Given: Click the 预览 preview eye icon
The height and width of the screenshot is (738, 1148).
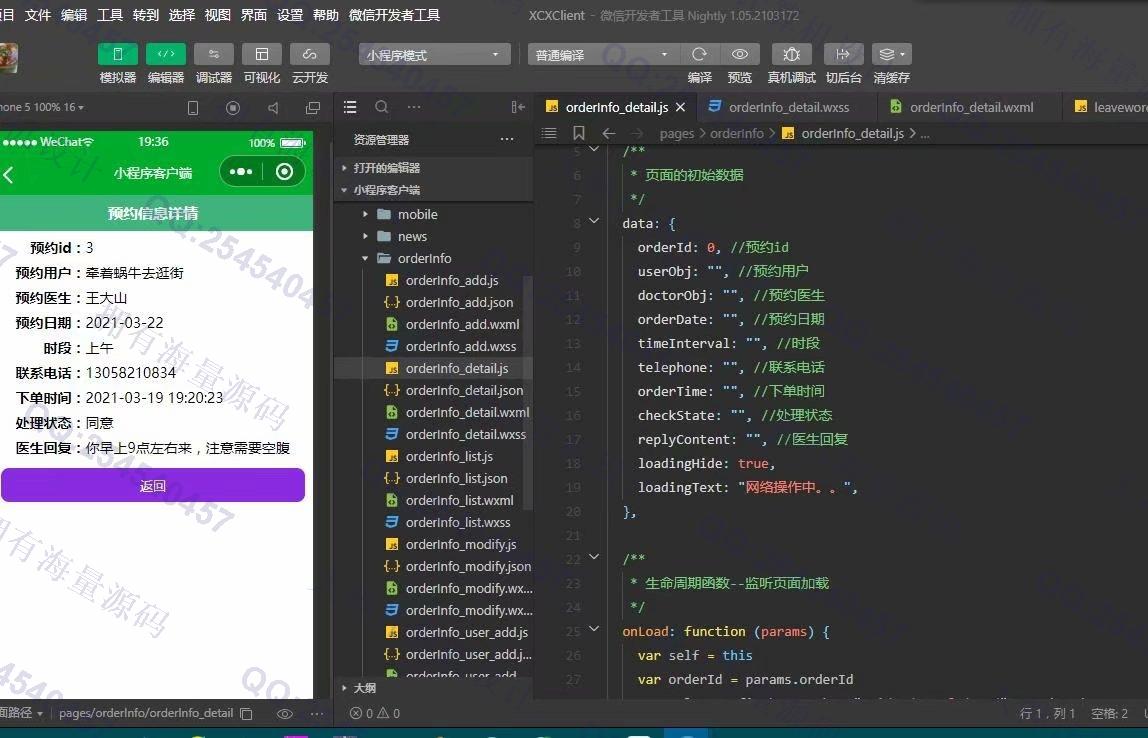Looking at the screenshot, I should 739,54.
